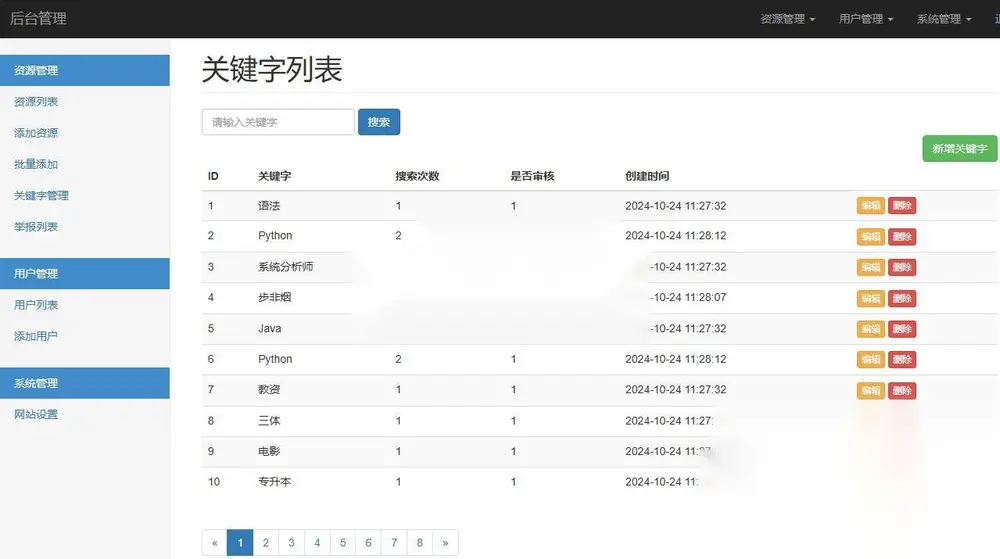The height and width of the screenshot is (559, 1000).
Task: Delete the 步非烟 keyword row
Action: pyautogui.click(x=902, y=298)
